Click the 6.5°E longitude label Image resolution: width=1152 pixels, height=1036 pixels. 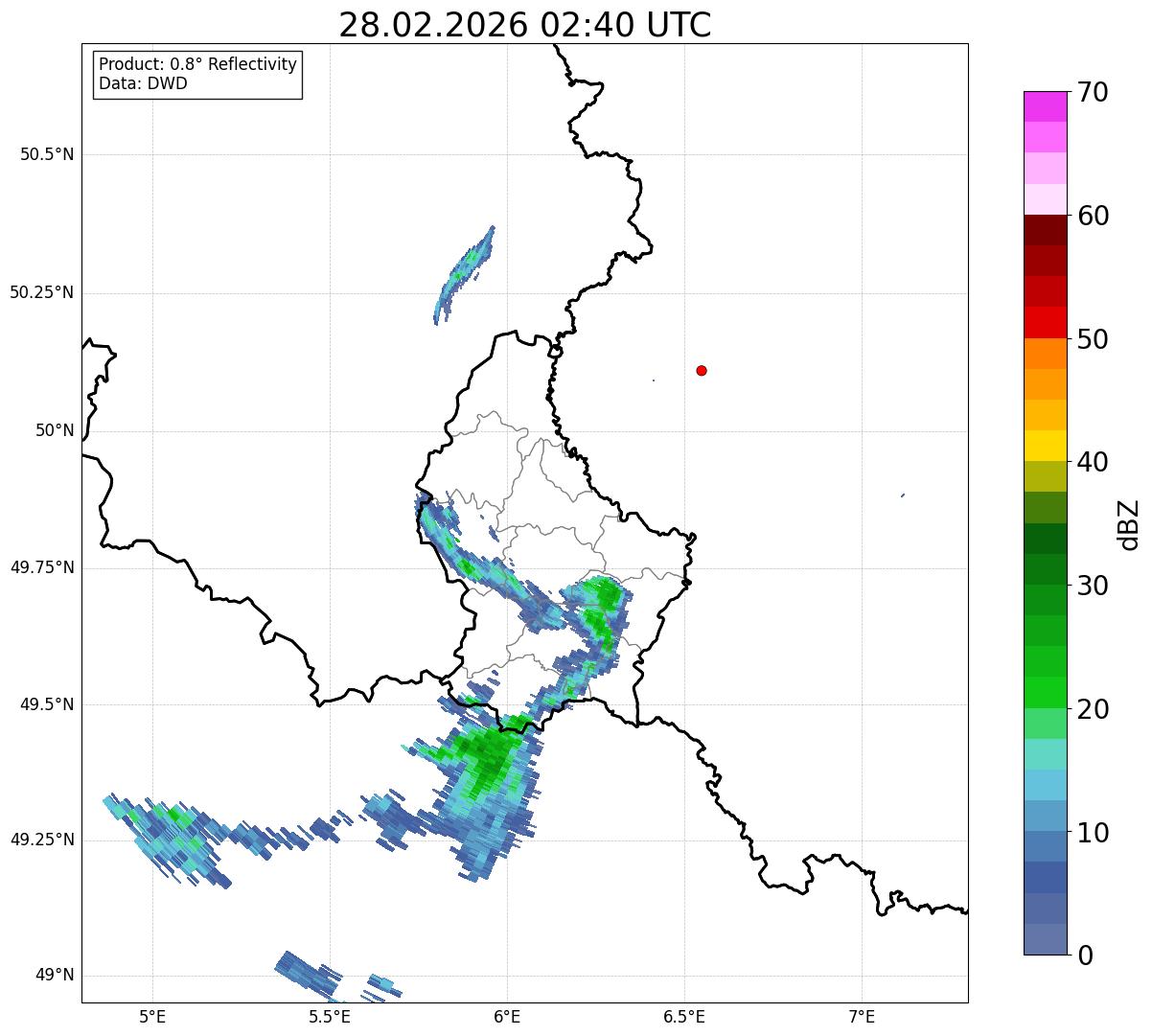(684, 1016)
